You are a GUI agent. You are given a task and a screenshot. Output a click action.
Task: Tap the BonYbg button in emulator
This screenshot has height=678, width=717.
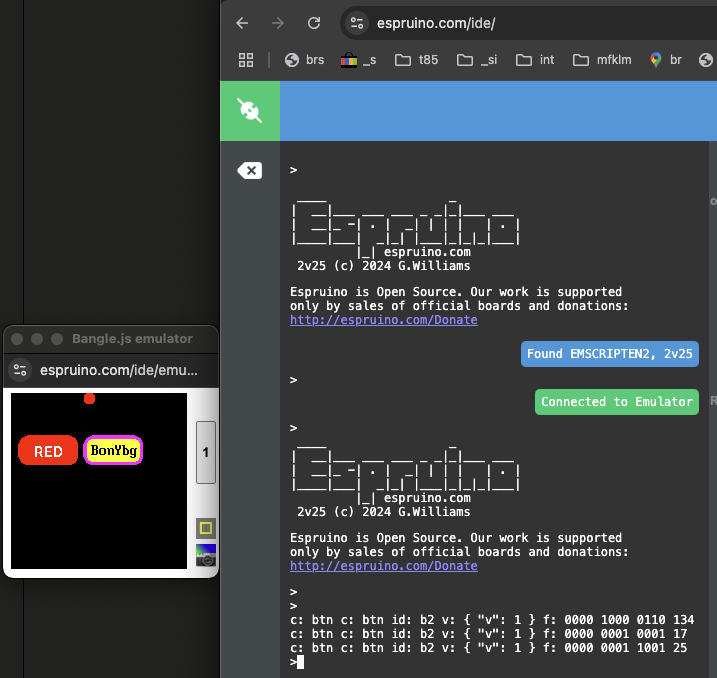[113, 450]
